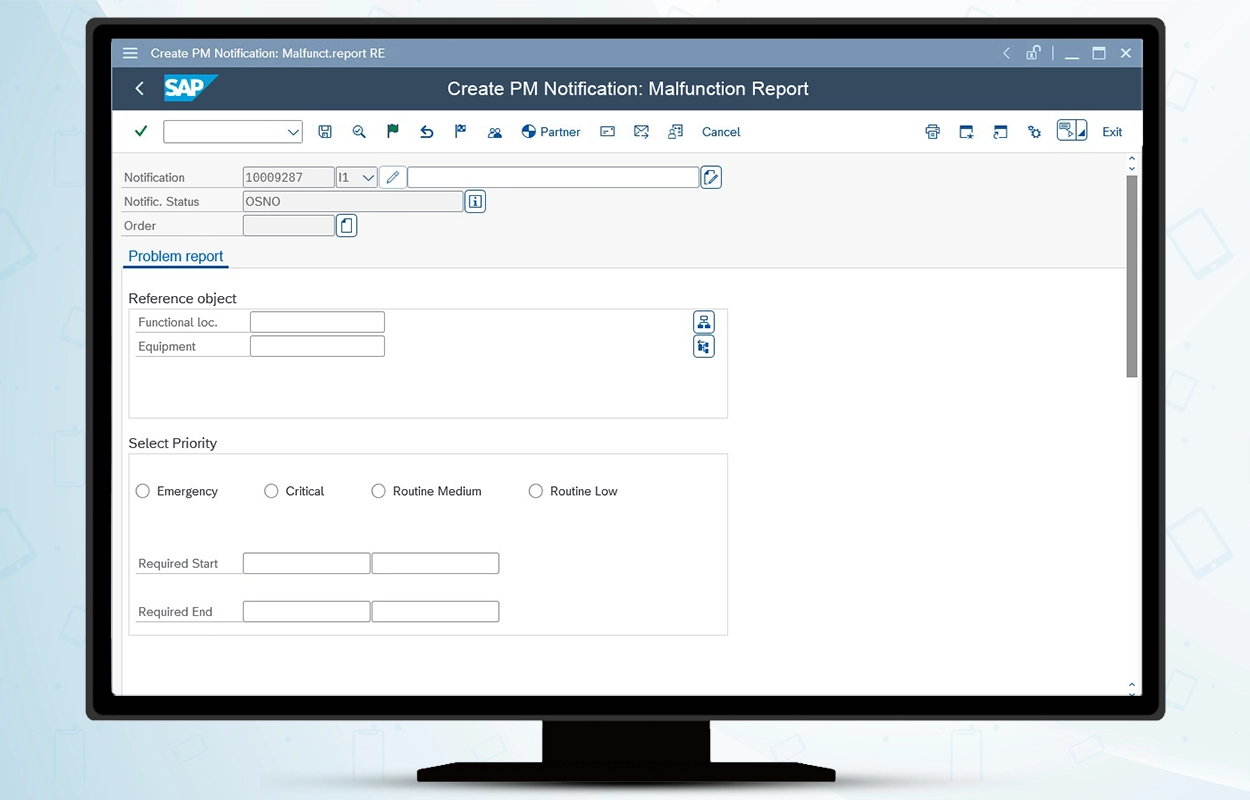
Task: Click the status info icon beside OSNO
Action: click(x=475, y=201)
